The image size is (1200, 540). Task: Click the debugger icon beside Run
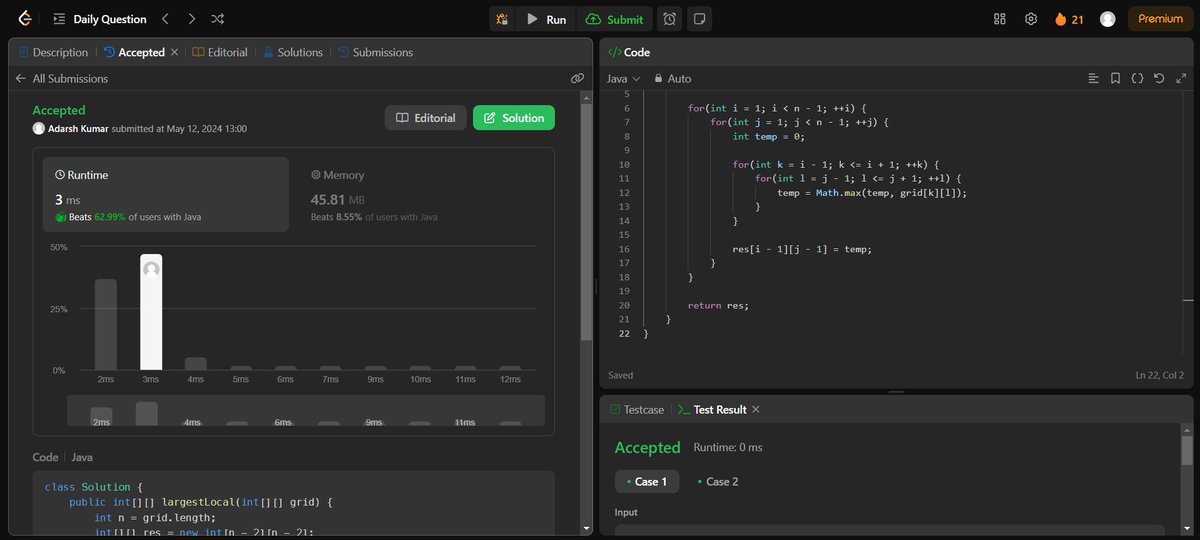[503, 19]
